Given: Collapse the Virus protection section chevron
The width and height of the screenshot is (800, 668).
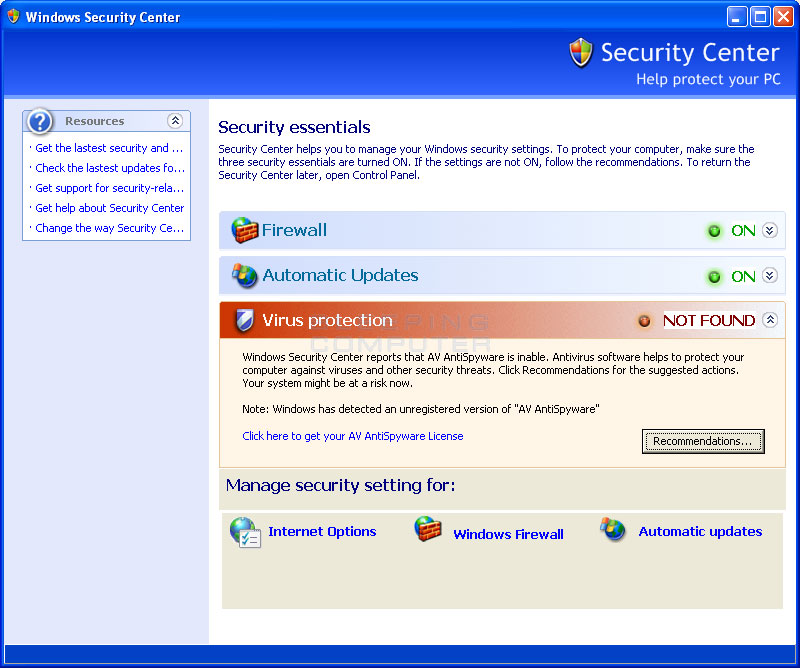Looking at the screenshot, I should tap(770, 320).
